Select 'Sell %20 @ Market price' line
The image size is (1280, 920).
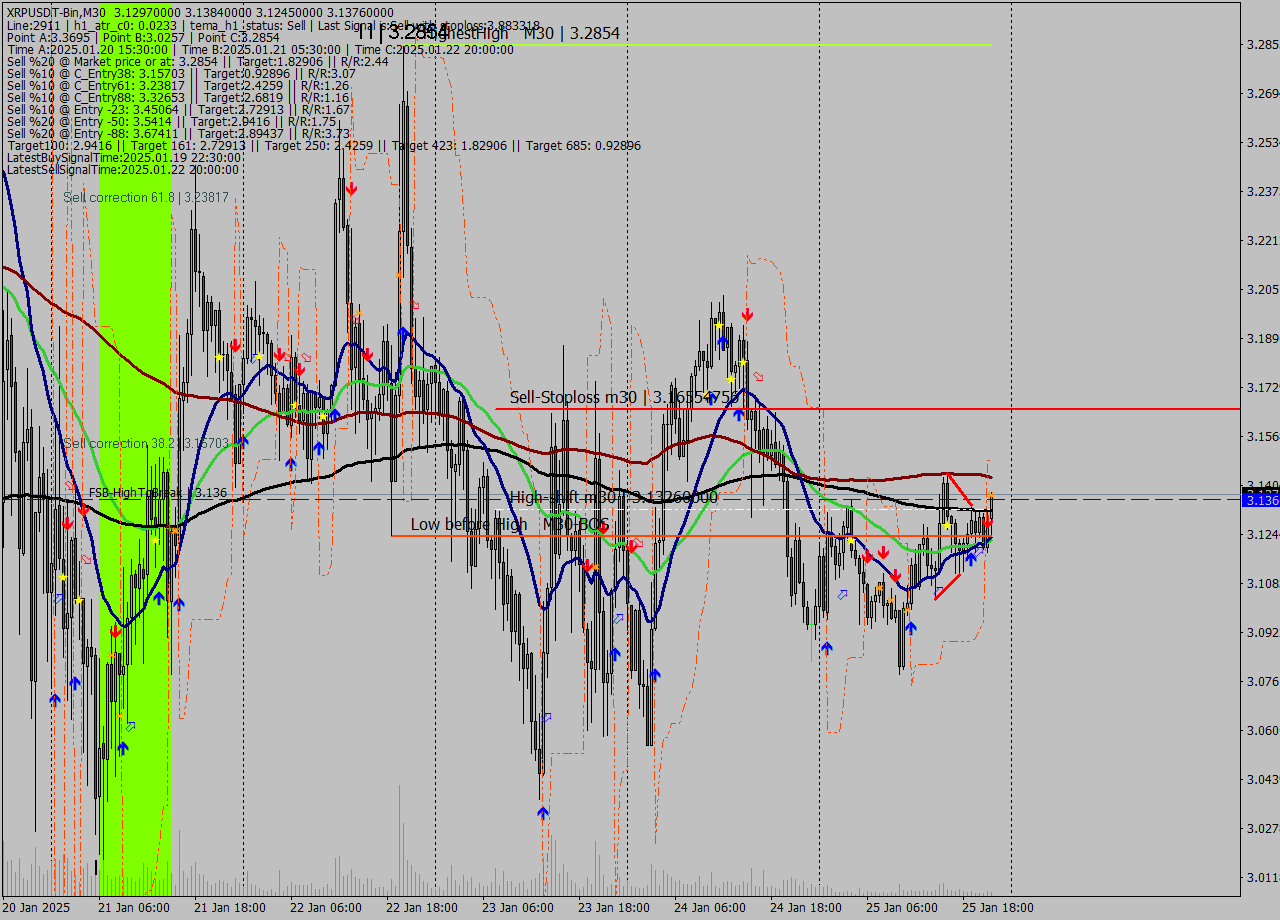pos(198,61)
